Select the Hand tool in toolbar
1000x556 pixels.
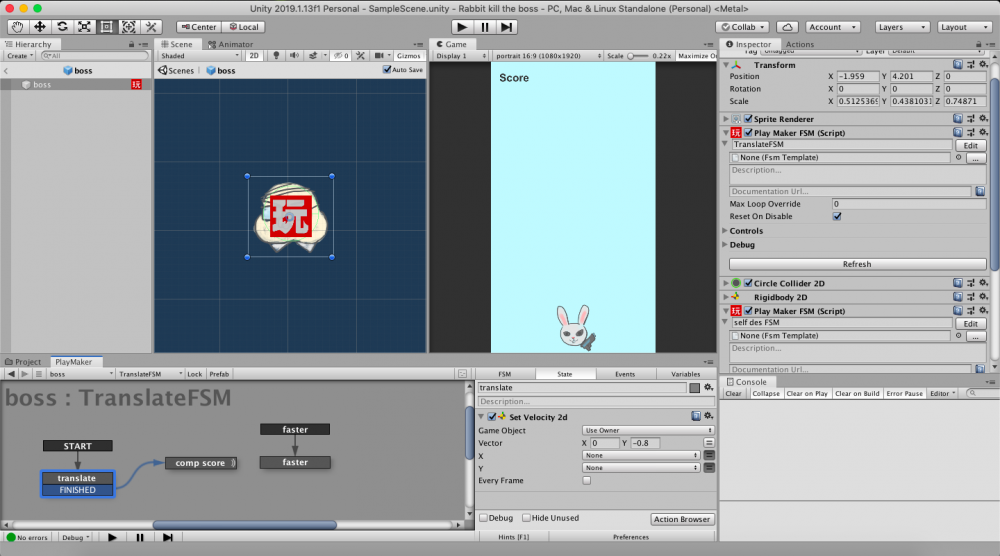pos(17,27)
